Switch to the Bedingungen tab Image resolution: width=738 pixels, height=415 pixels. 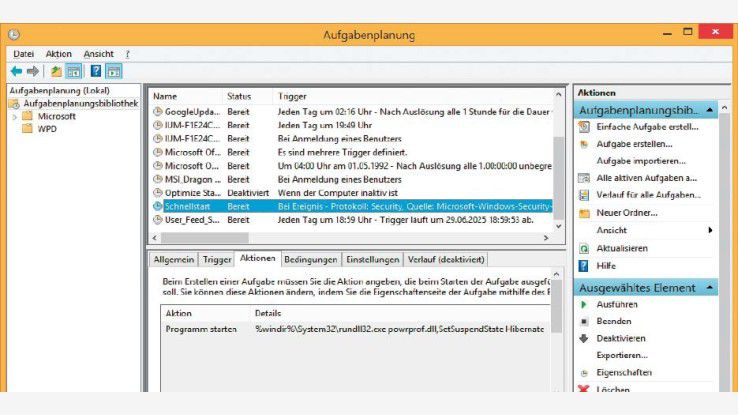310,259
